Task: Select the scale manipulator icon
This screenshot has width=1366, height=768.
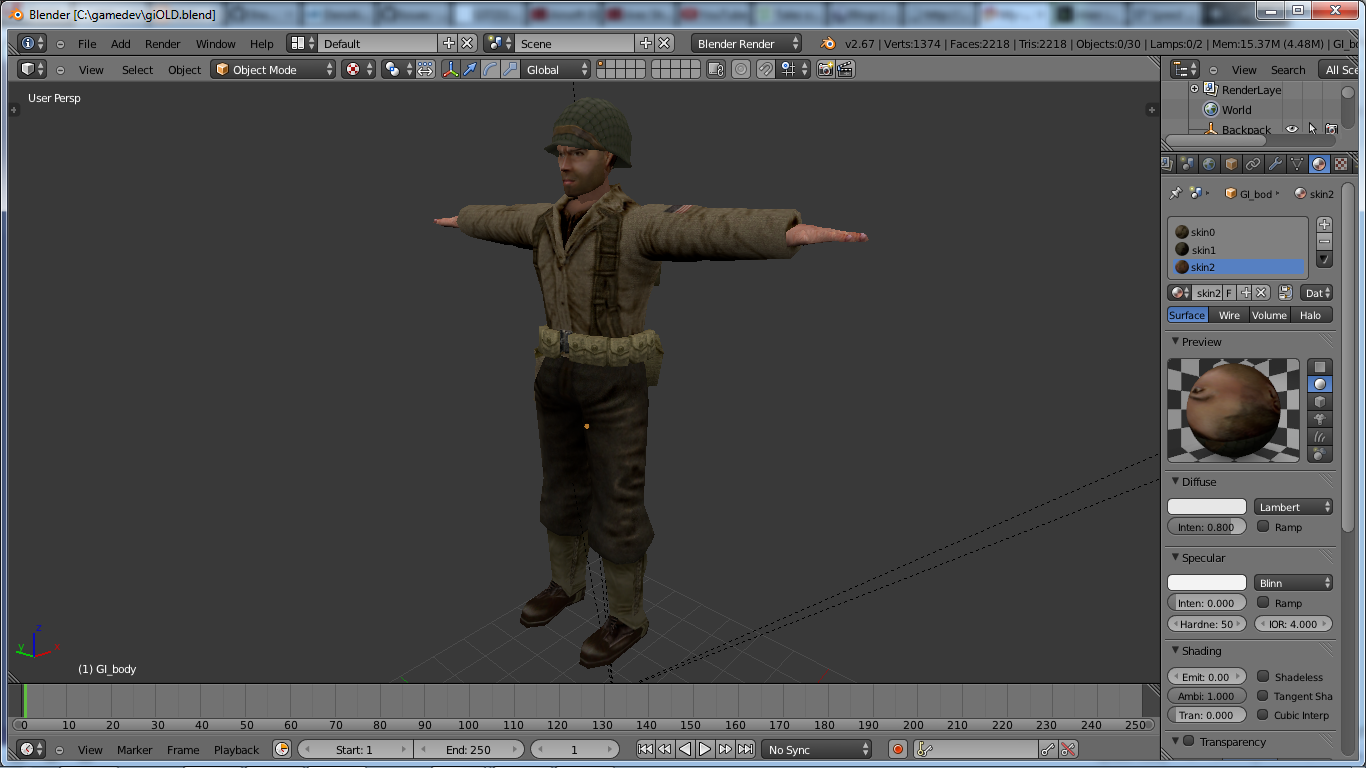Action: [x=510, y=69]
